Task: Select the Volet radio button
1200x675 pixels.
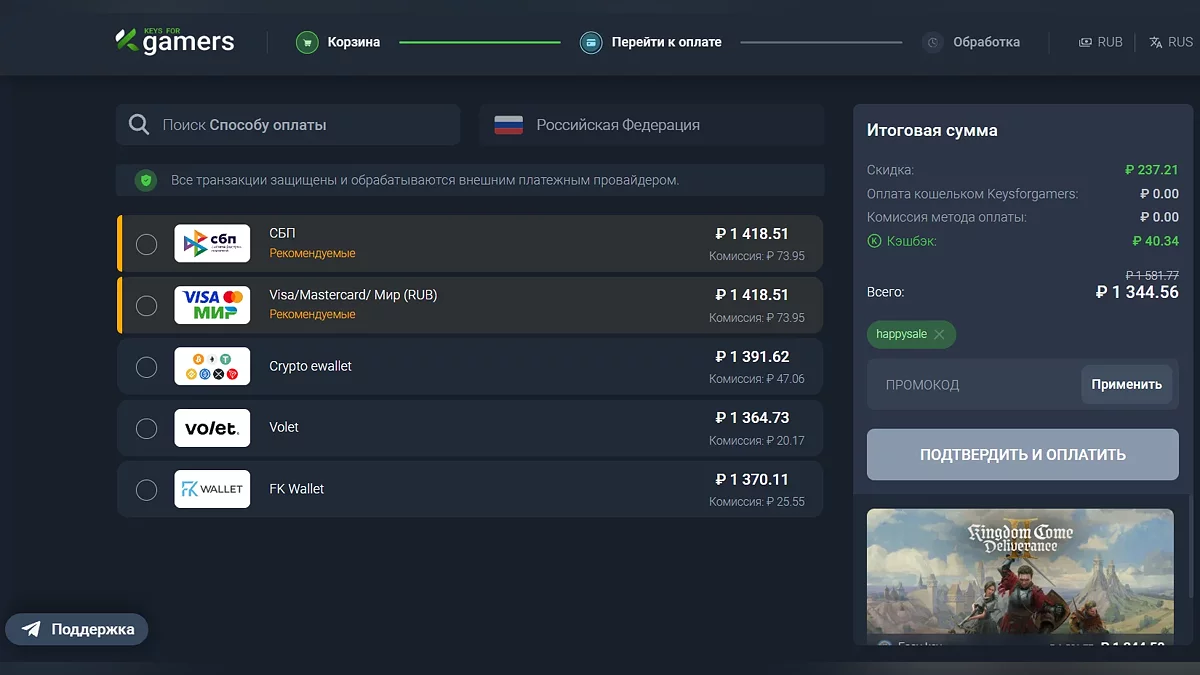Action: tap(146, 428)
